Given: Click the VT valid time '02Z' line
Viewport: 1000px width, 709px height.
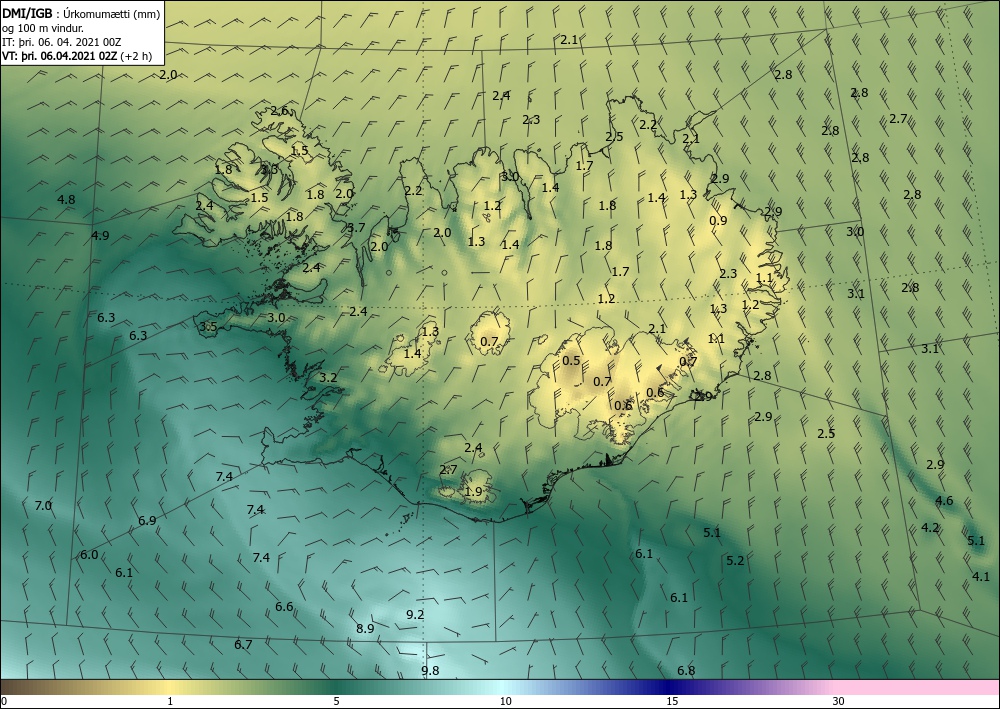Looking at the screenshot, I should pos(60,56).
